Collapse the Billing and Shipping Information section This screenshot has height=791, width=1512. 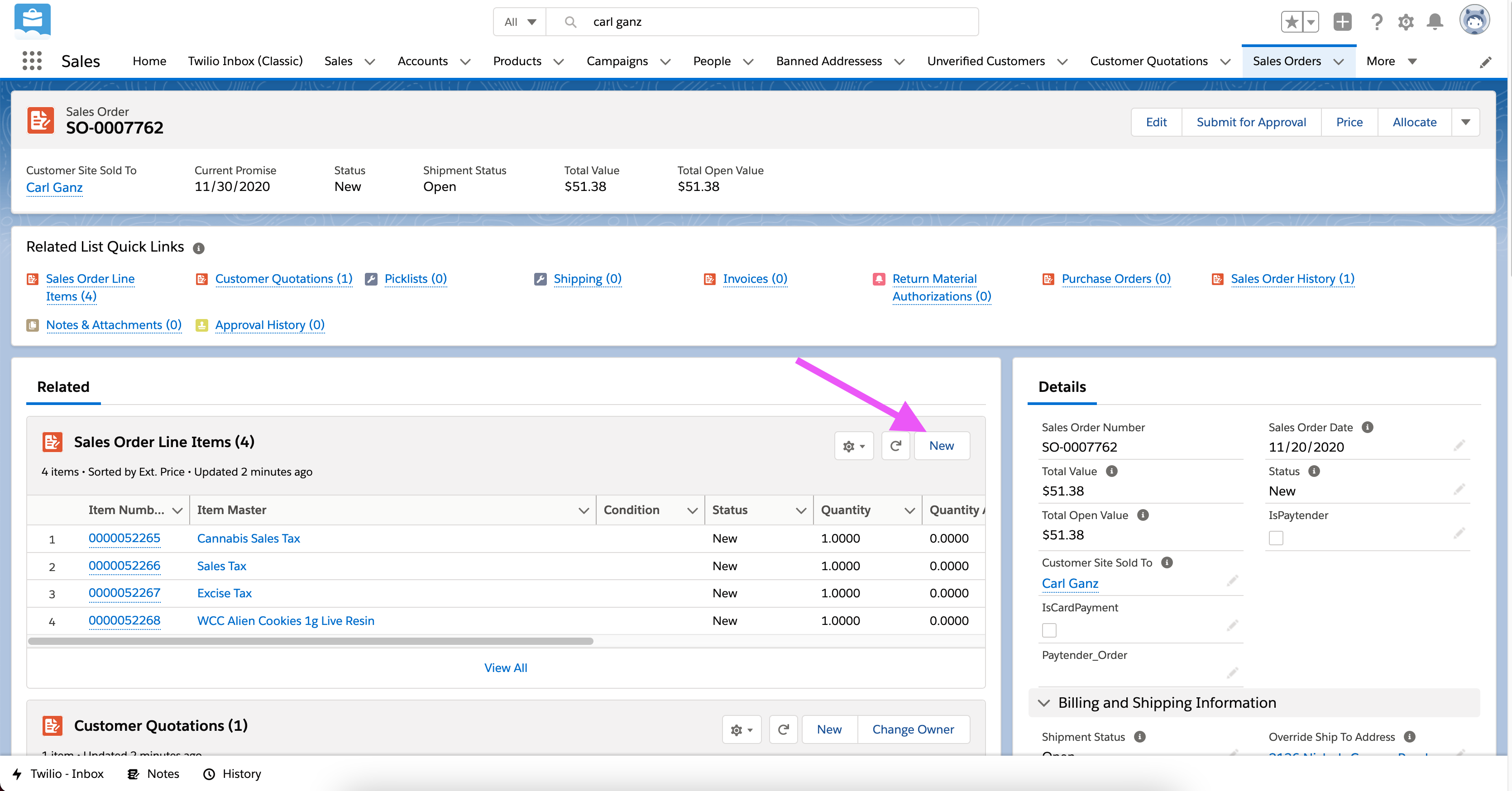coord(1044,703)
